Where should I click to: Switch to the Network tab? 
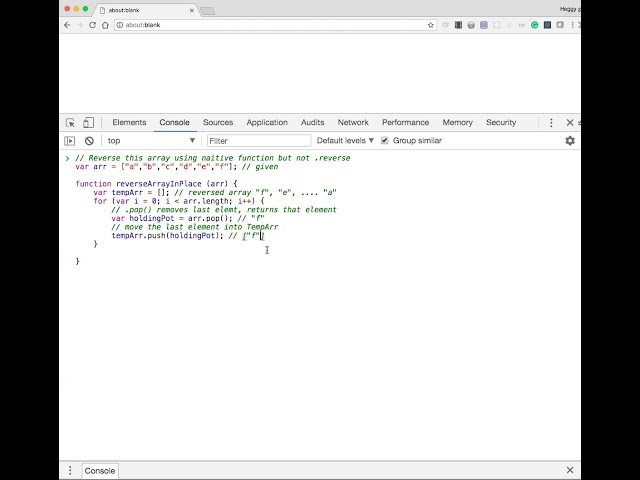pyautogui.click(x=353, y=122)
